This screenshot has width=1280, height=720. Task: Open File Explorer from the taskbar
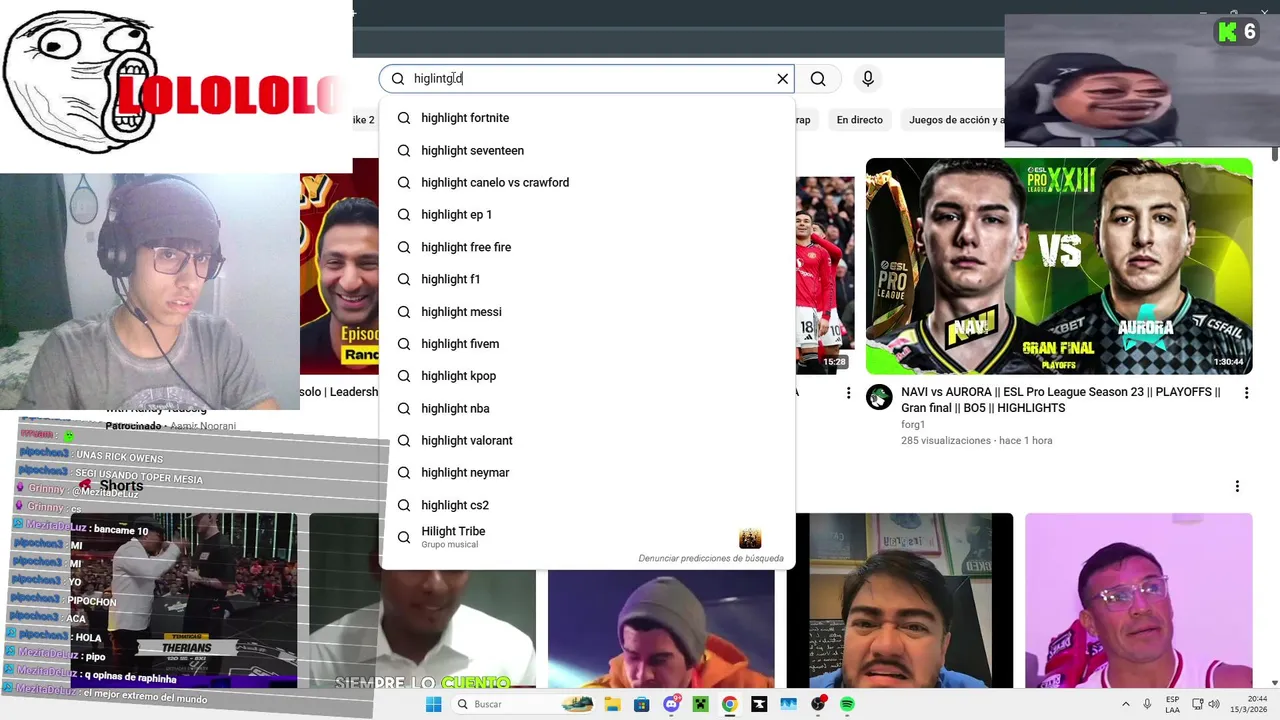click(x=614, y=704)
